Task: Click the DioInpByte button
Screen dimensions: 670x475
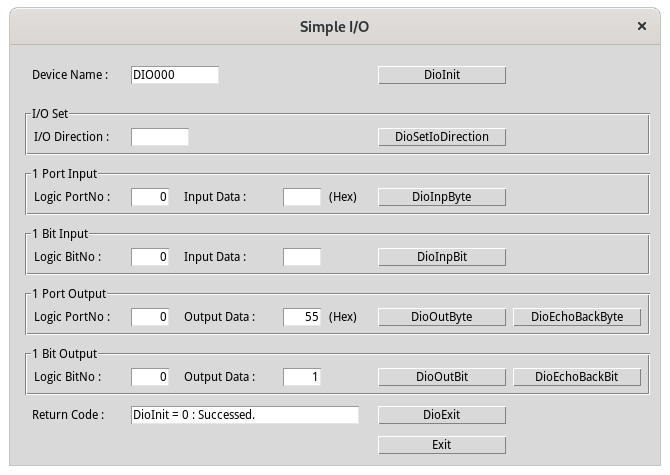Action: (x=441, y=197)
